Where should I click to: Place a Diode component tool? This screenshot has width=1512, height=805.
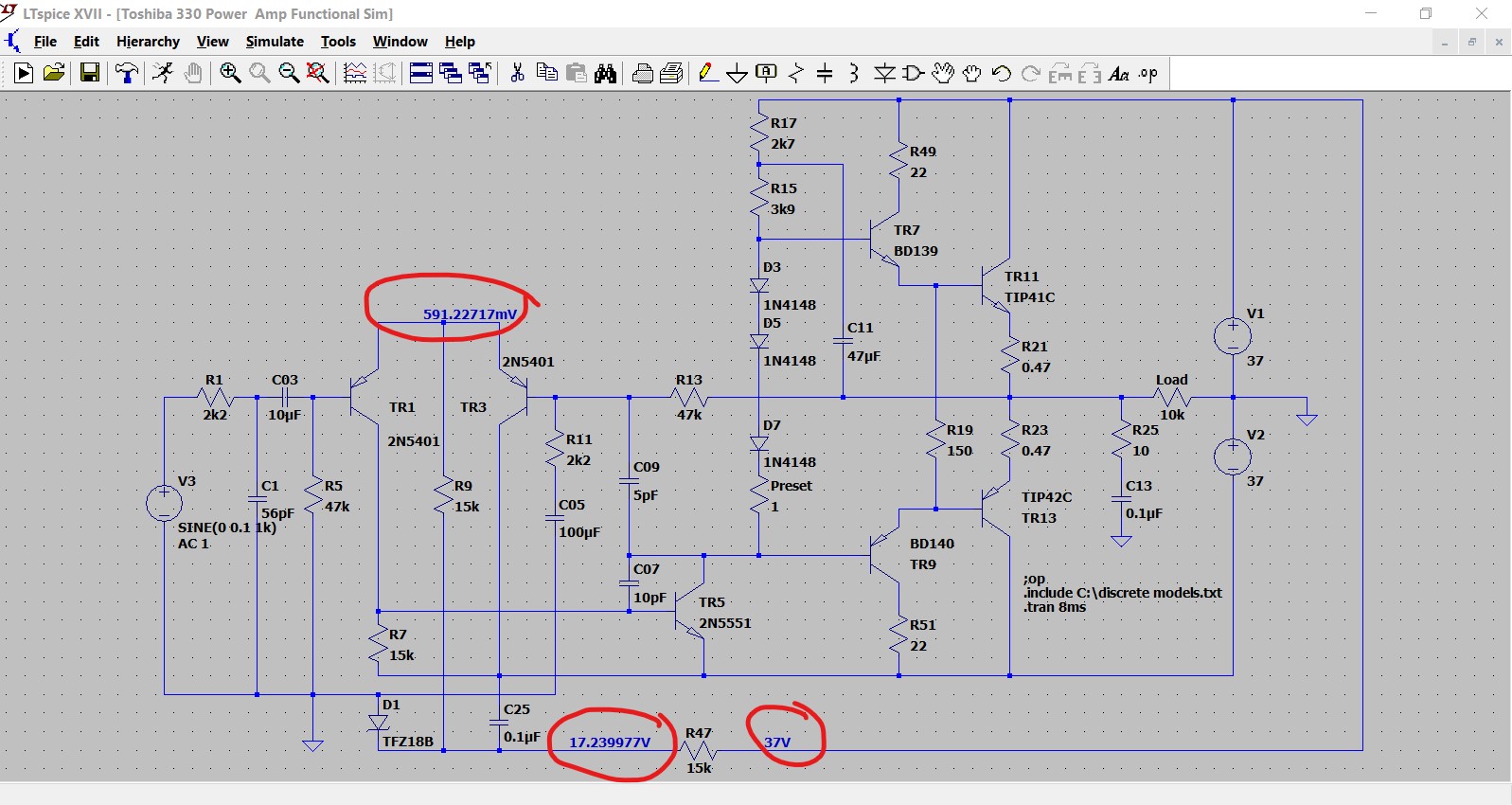pos(884,73)
